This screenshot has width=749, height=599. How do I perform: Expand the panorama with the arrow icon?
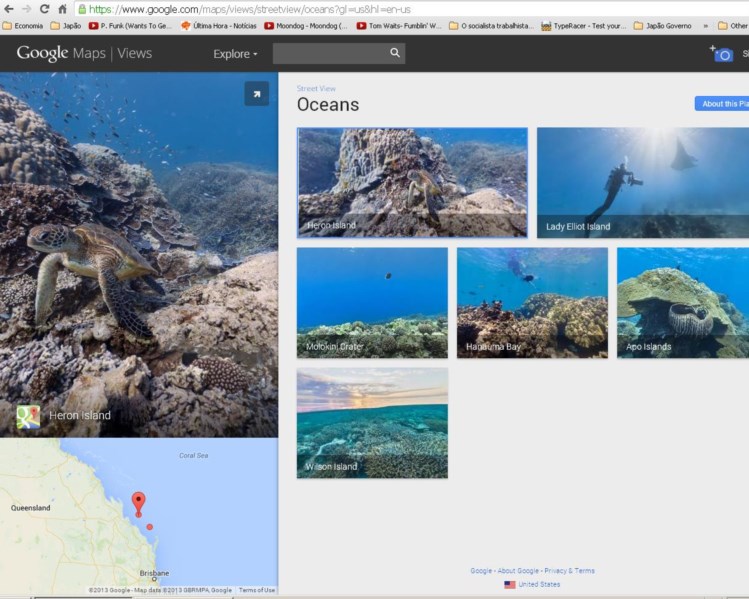[257, 94]
